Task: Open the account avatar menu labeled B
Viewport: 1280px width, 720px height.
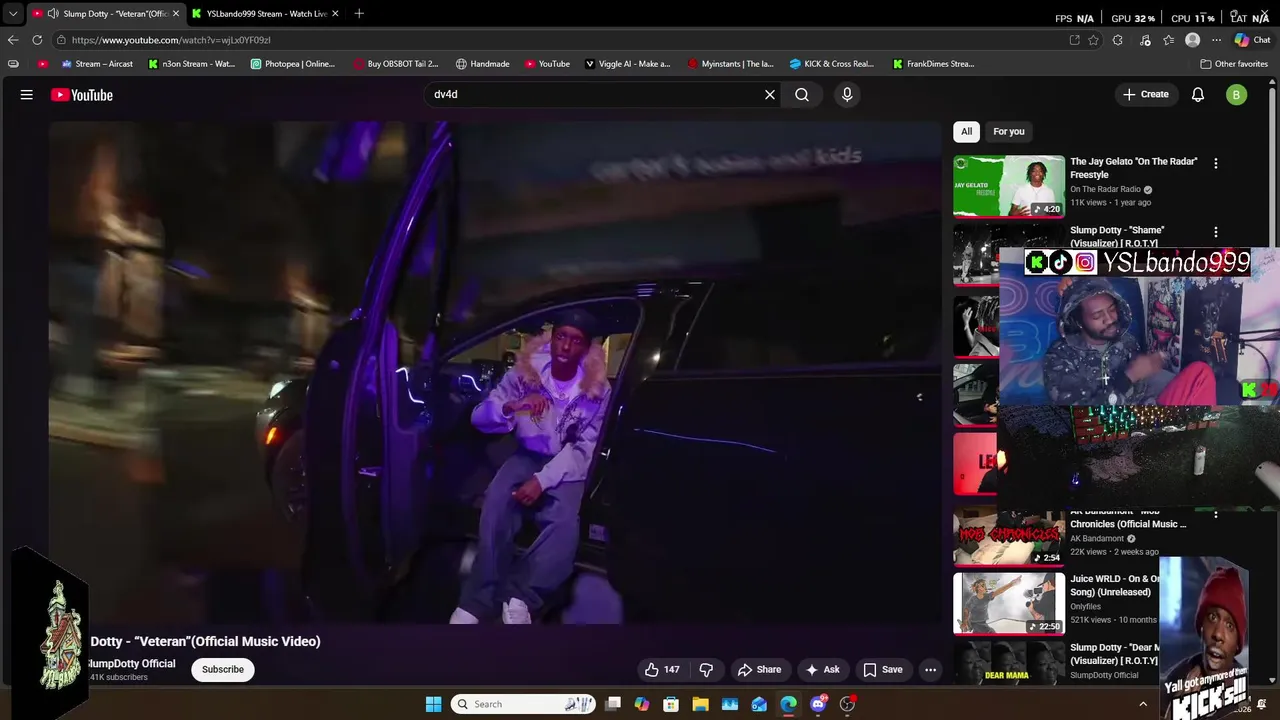Action: pyautogui.click(x=1237, y=95)
